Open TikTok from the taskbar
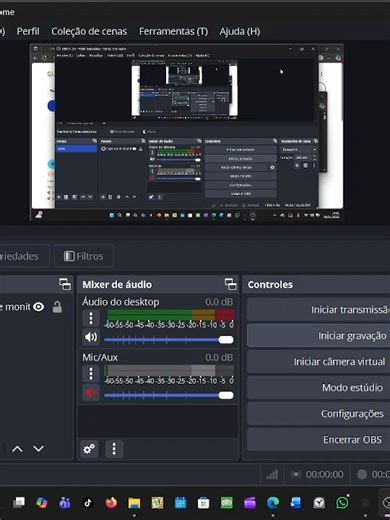Viewport: 390px width, 520px height. (88, 503)
